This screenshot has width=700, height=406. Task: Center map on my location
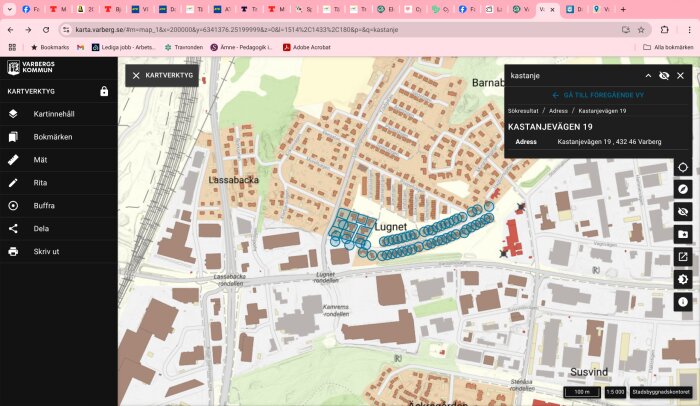683,167
